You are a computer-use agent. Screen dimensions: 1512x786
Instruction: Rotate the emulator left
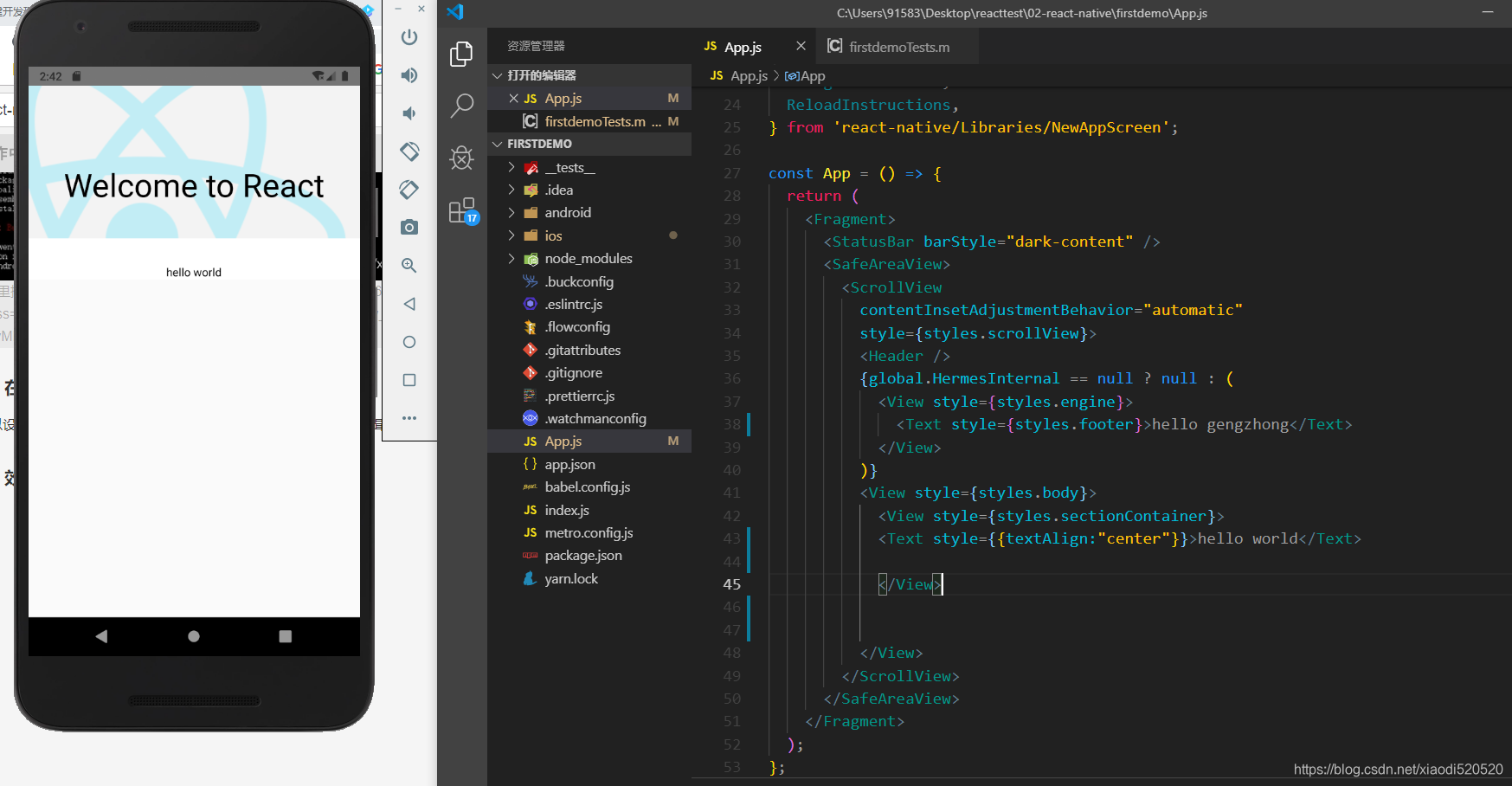(409, 151)
